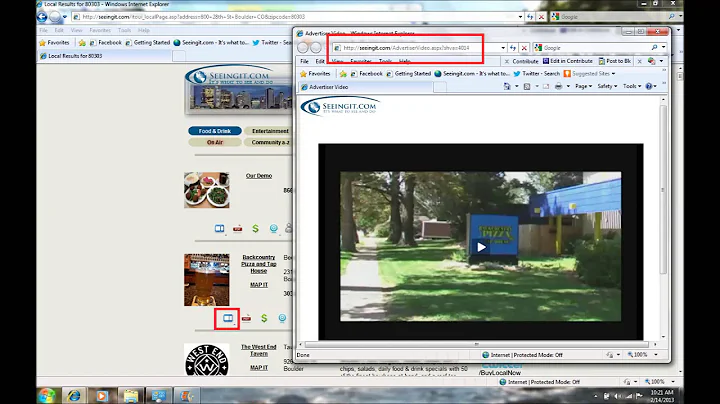The height and width of the screenshot is (404, 720).
Task: Click the print icon in popup command bar
Action: point(558,86)
